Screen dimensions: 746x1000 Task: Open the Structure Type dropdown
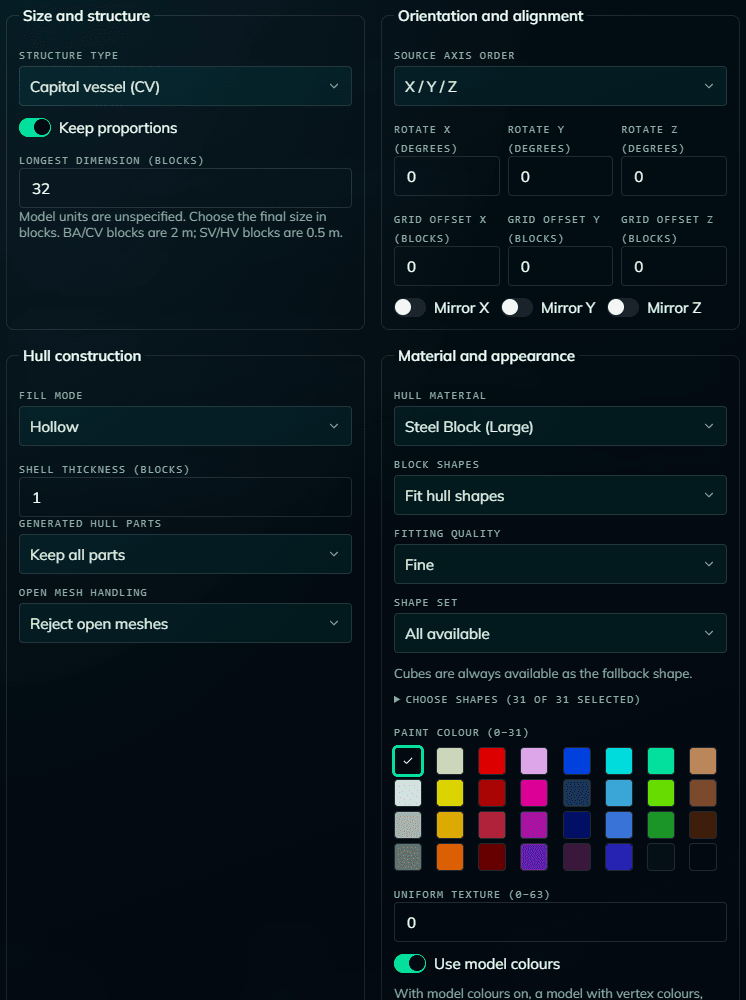coord(185,86)
